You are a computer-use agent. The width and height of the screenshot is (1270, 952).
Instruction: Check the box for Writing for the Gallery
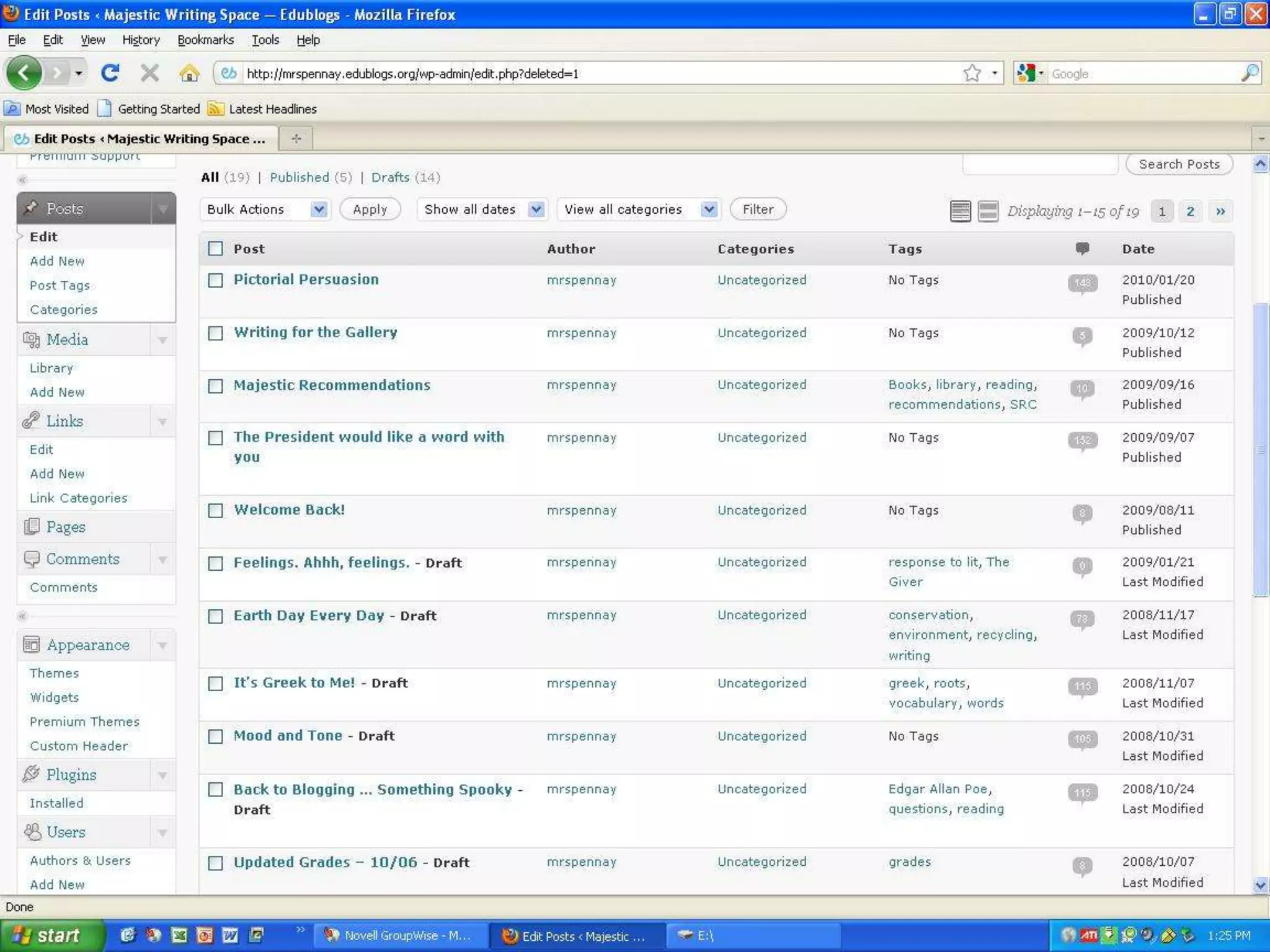pos(215,333)
